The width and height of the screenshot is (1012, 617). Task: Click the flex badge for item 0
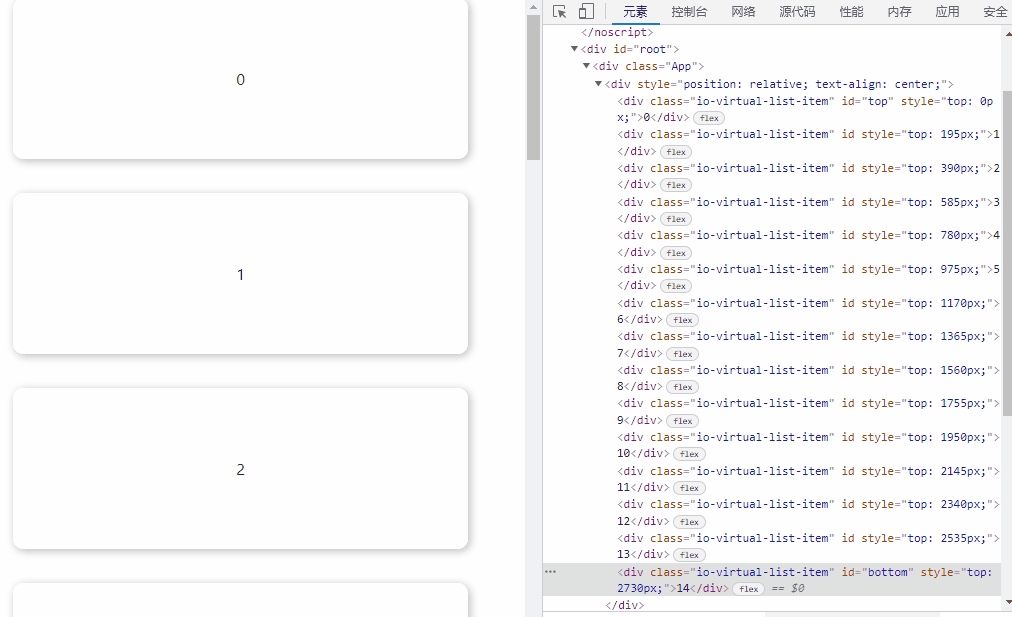click(709, 118)
